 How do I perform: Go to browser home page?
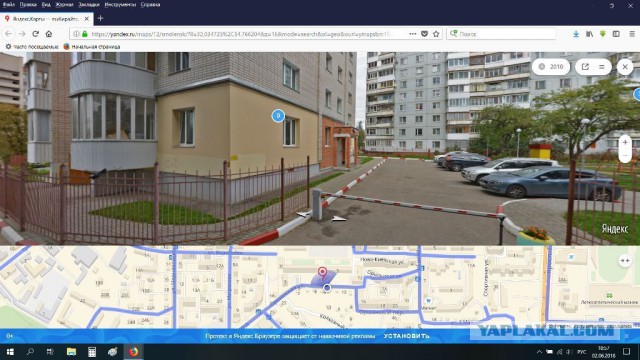pos(49,34)
